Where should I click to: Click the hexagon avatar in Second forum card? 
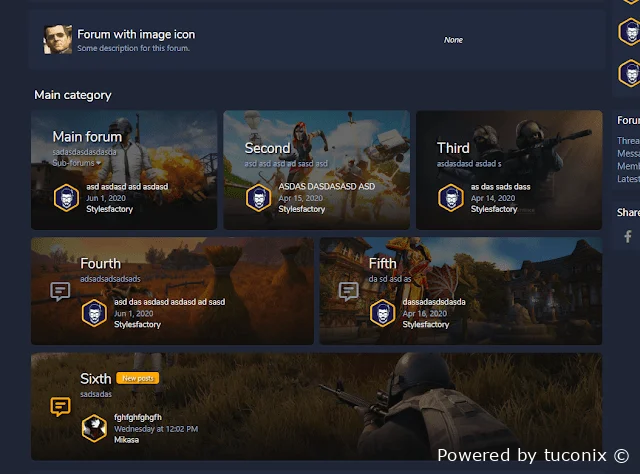click(x=258, y=198)
